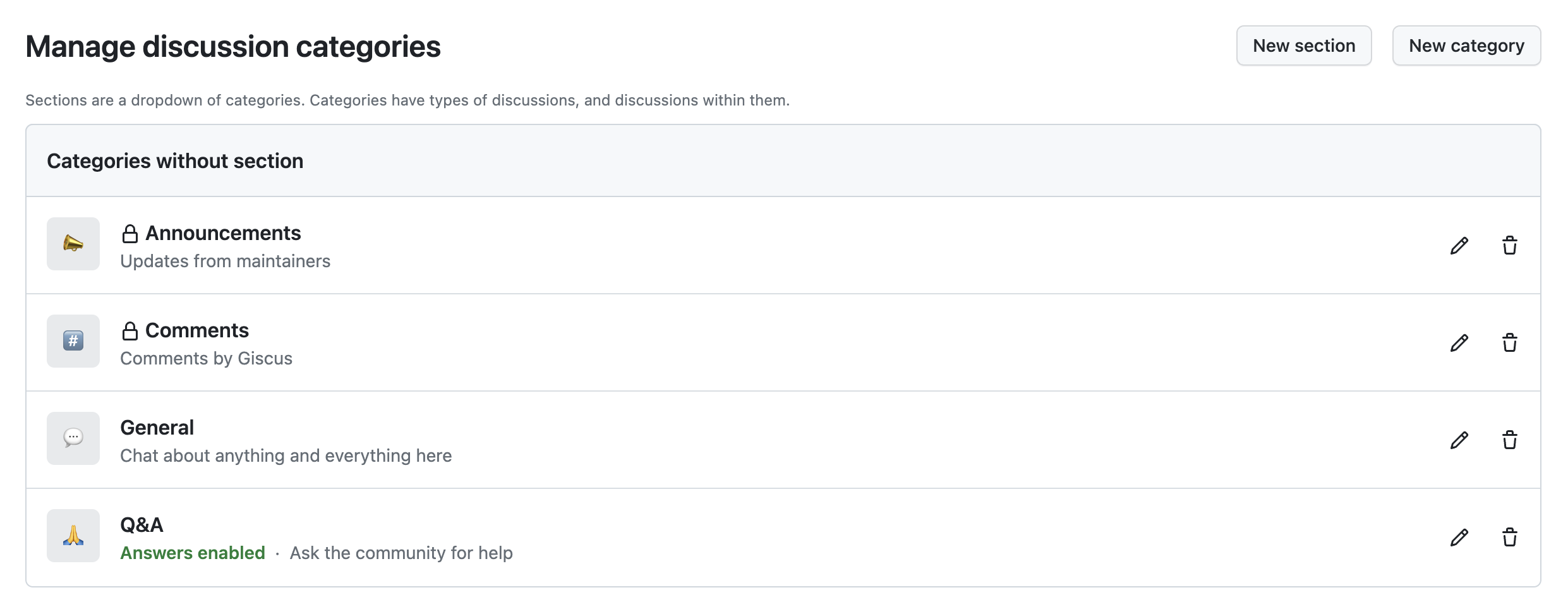The image size is (1568, 614).
Task: Click the Categories without section header
Action: click(175, 161)
